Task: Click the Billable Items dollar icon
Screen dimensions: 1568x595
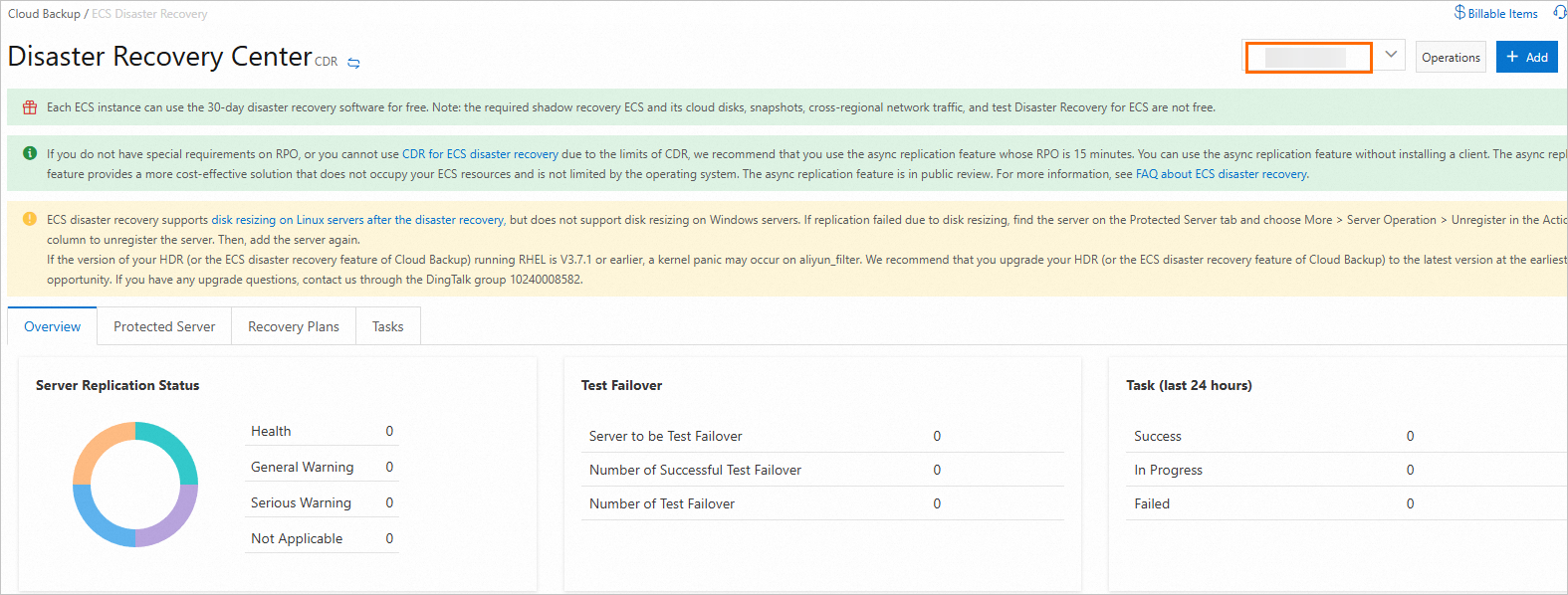Action: pyautogui.click(x=1459, y=13)
